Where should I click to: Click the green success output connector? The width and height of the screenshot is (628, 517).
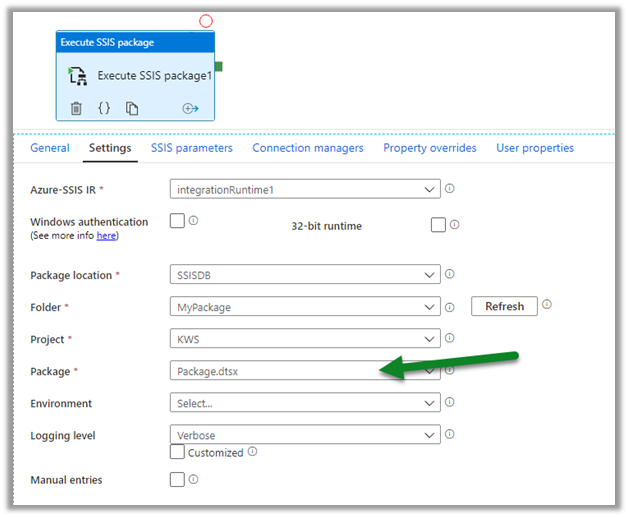[219, 66]
